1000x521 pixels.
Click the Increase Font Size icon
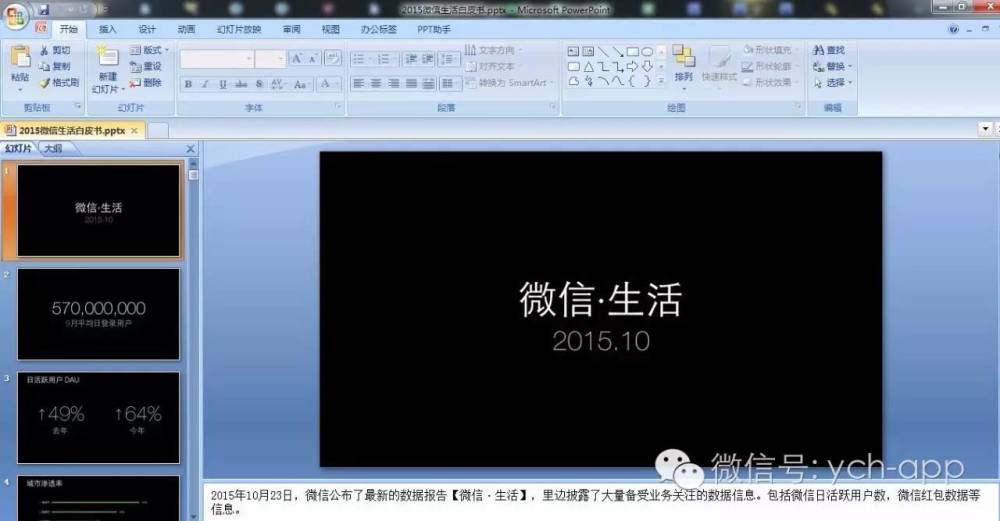point(296,59)
